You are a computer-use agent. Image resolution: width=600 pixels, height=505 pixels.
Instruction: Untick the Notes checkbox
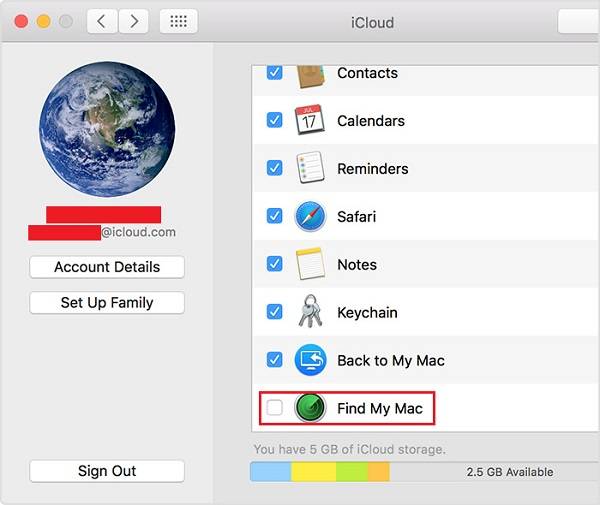point(274,264)
